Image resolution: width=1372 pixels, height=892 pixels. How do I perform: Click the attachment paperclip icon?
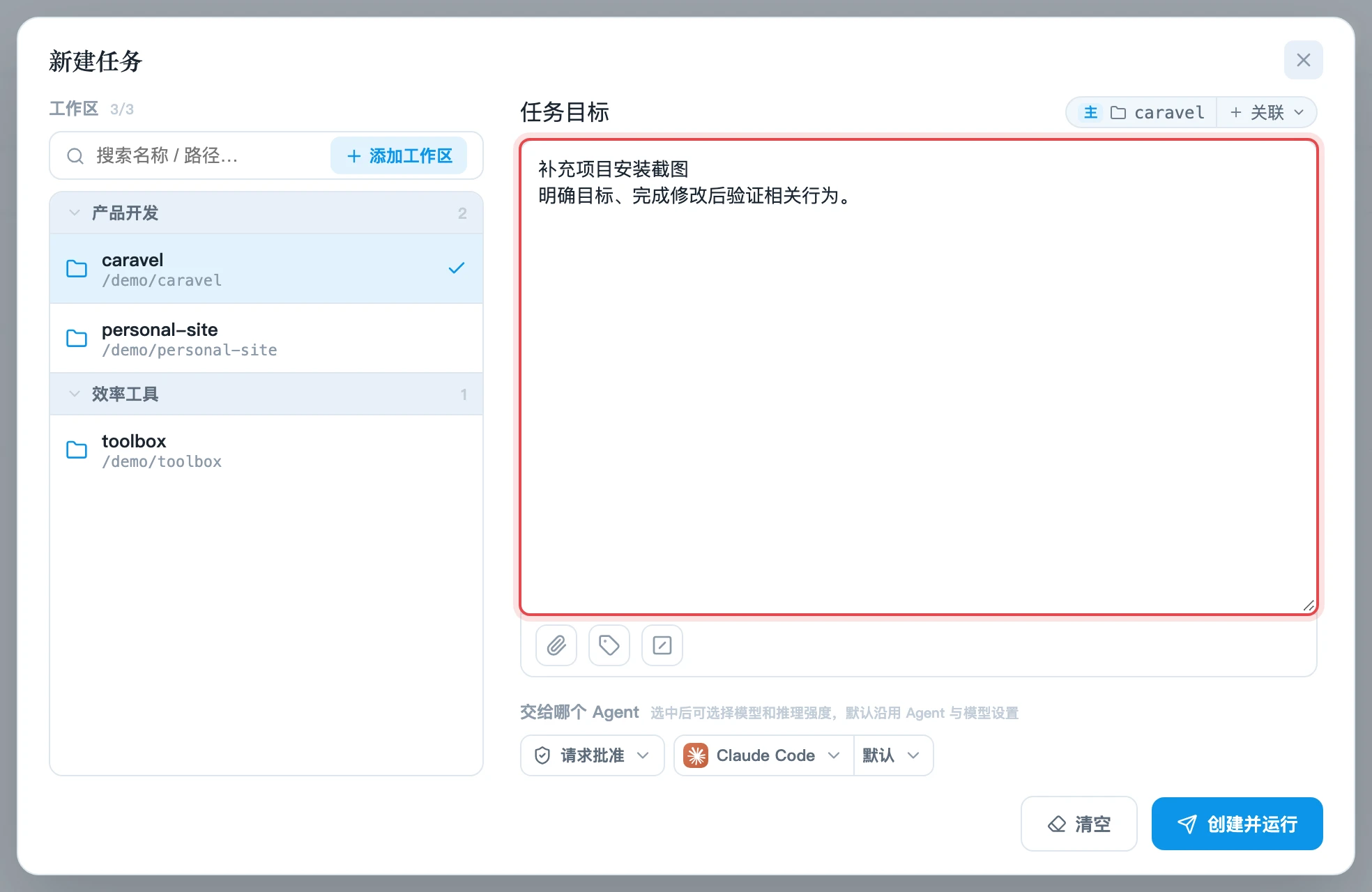(556, 645)
